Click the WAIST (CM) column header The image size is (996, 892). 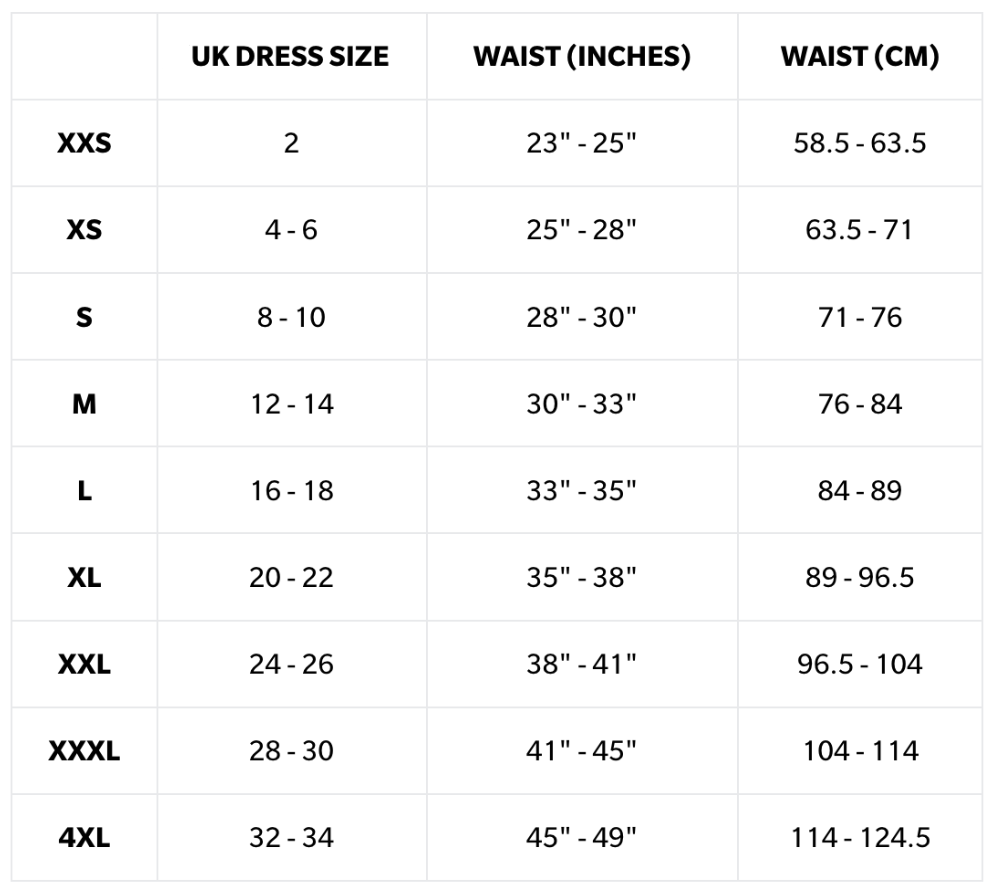860,57
